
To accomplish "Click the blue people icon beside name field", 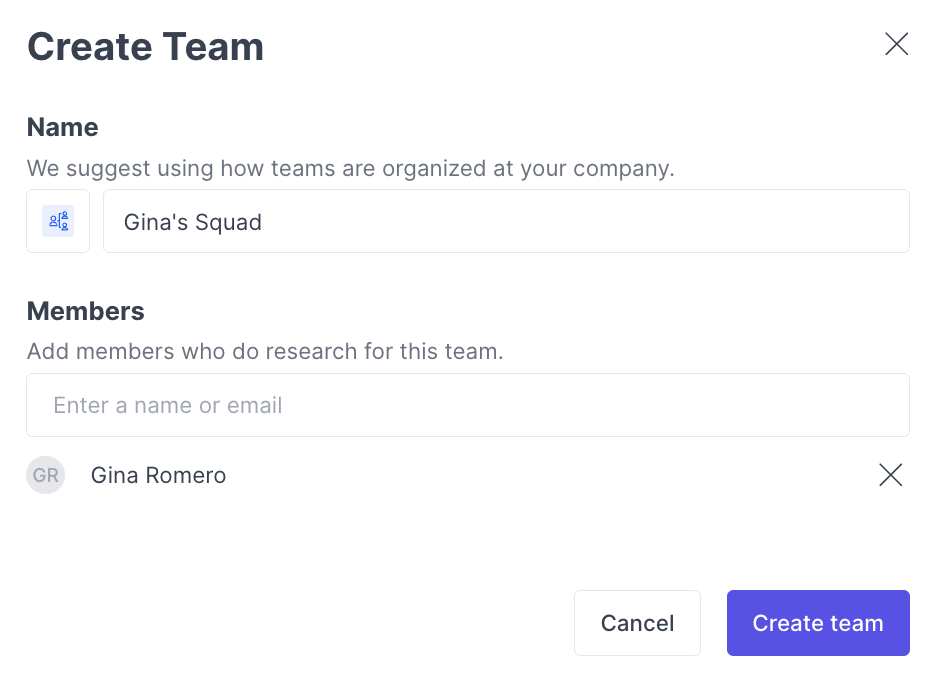I will pos(58,221).
